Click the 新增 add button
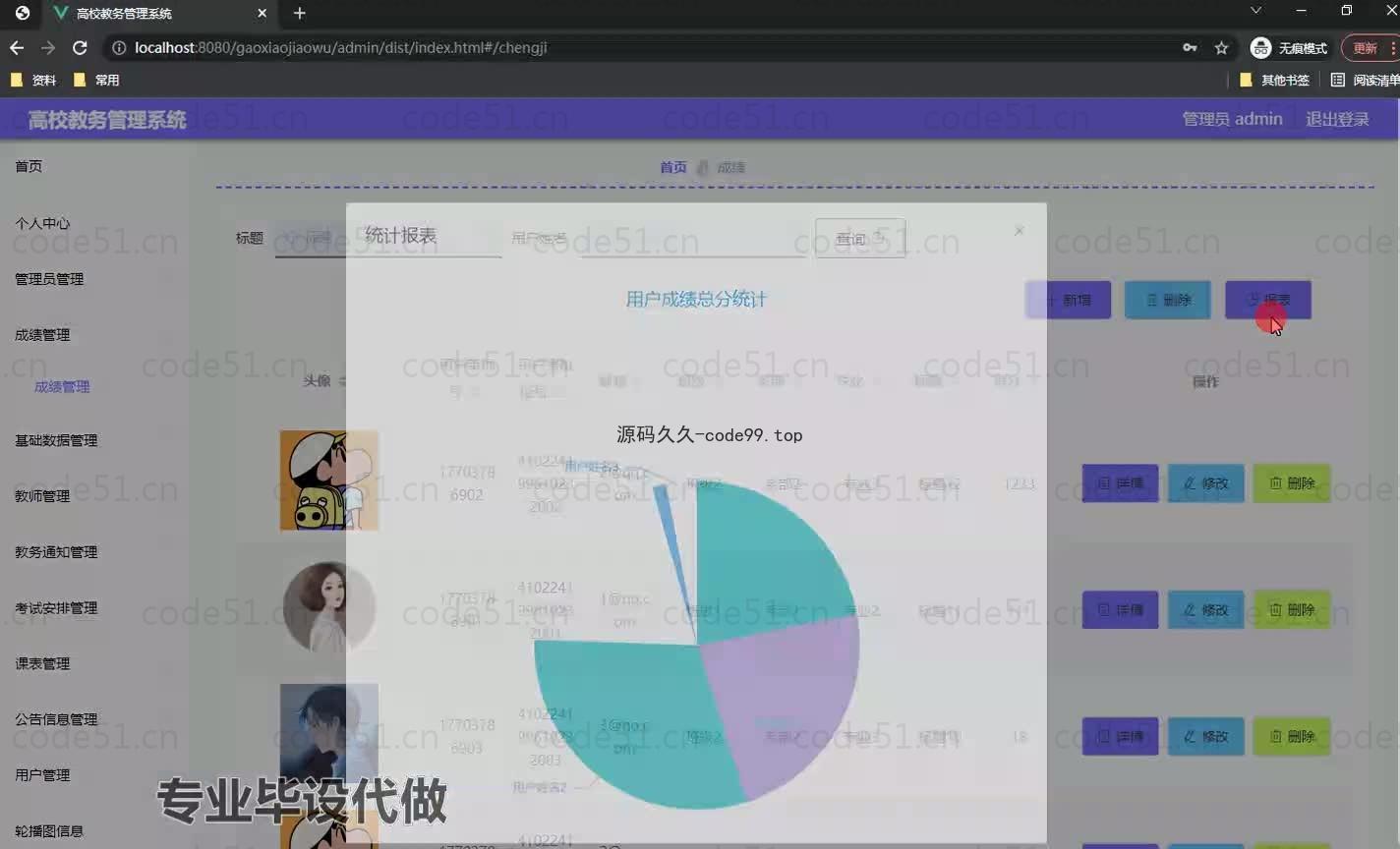The image size is (1400, 849). (1069, 300)
